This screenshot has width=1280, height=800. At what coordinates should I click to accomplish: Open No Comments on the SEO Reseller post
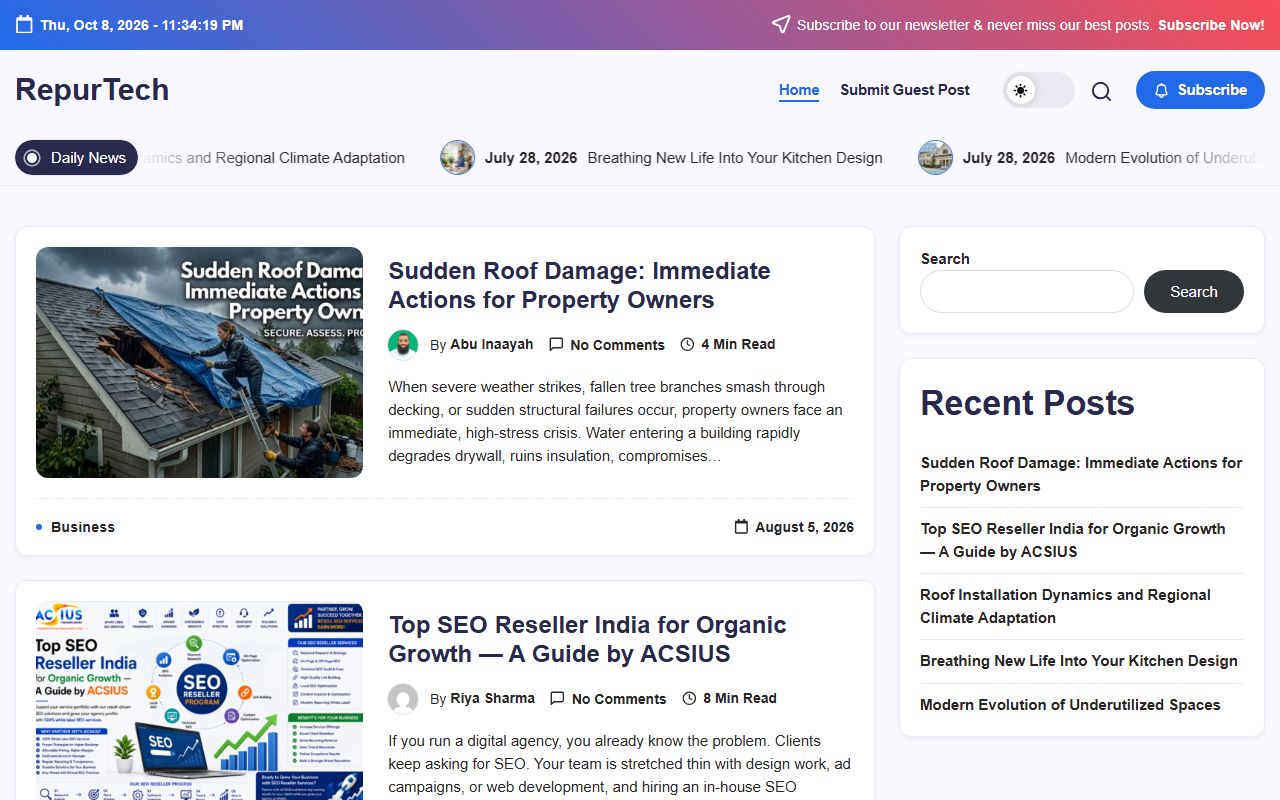[x=619, y=699]
